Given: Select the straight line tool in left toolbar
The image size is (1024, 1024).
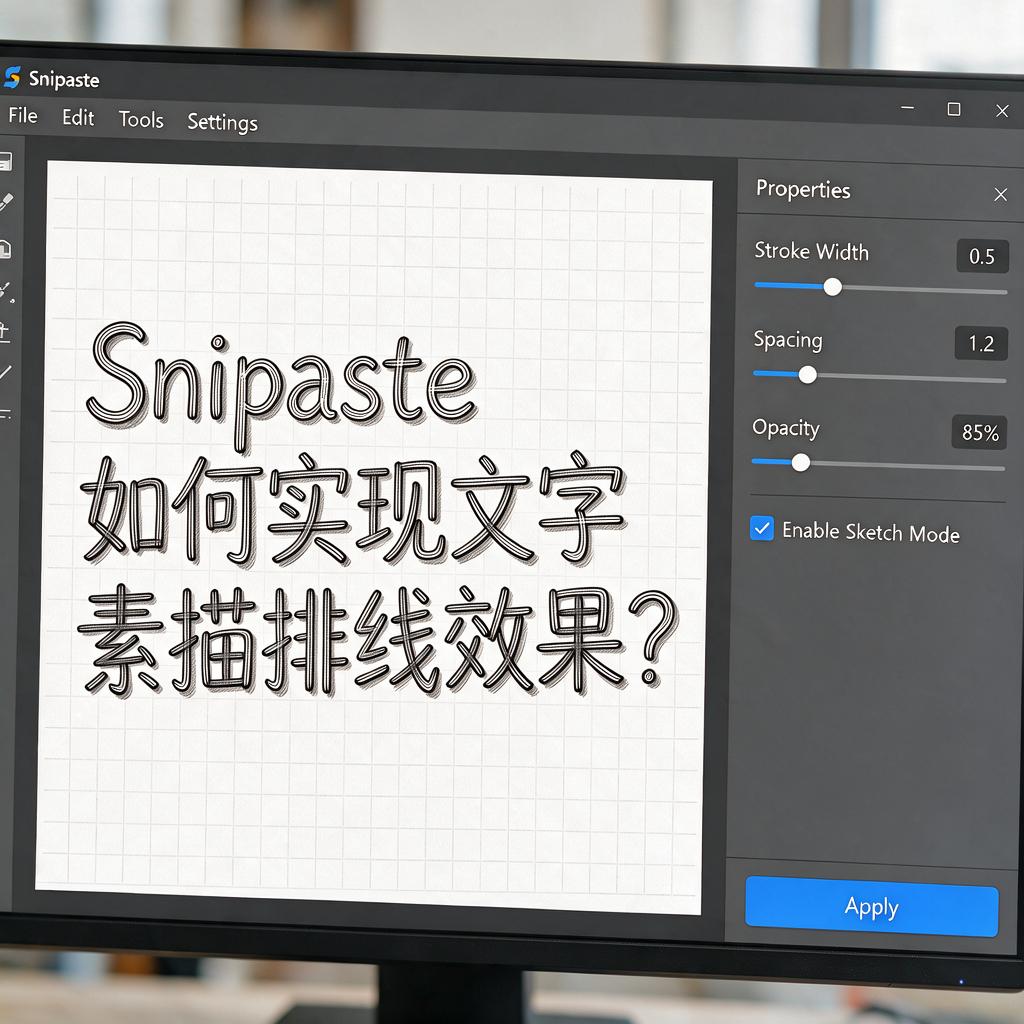Looking at the screenshot, I should 5,372.
